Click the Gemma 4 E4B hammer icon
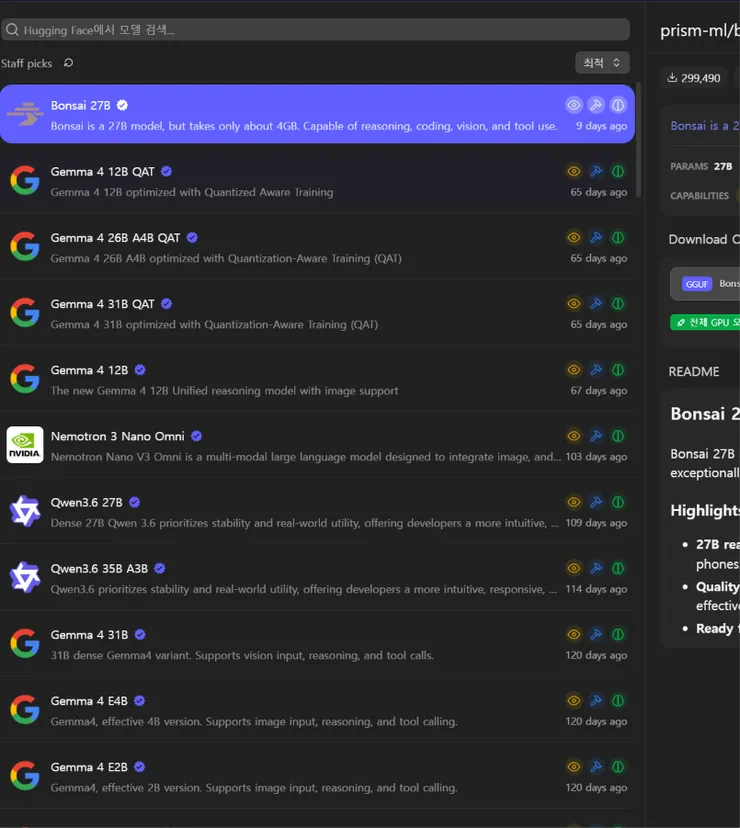This screenshot has height=828, width=740. 596,701
